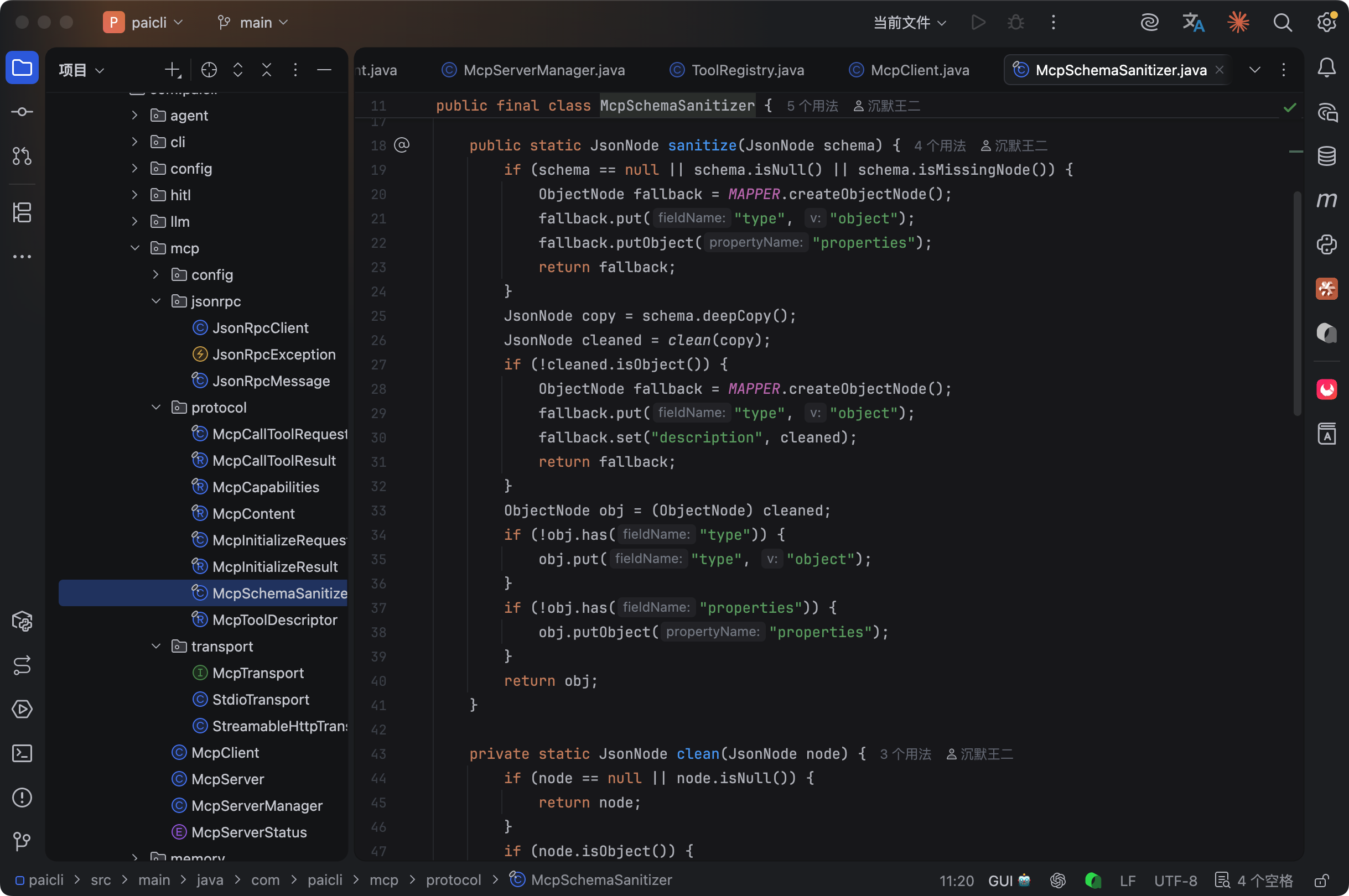The image size is (1349, 896).
Task: Open editor tab options menu
Action: (x=1283, y=70)
